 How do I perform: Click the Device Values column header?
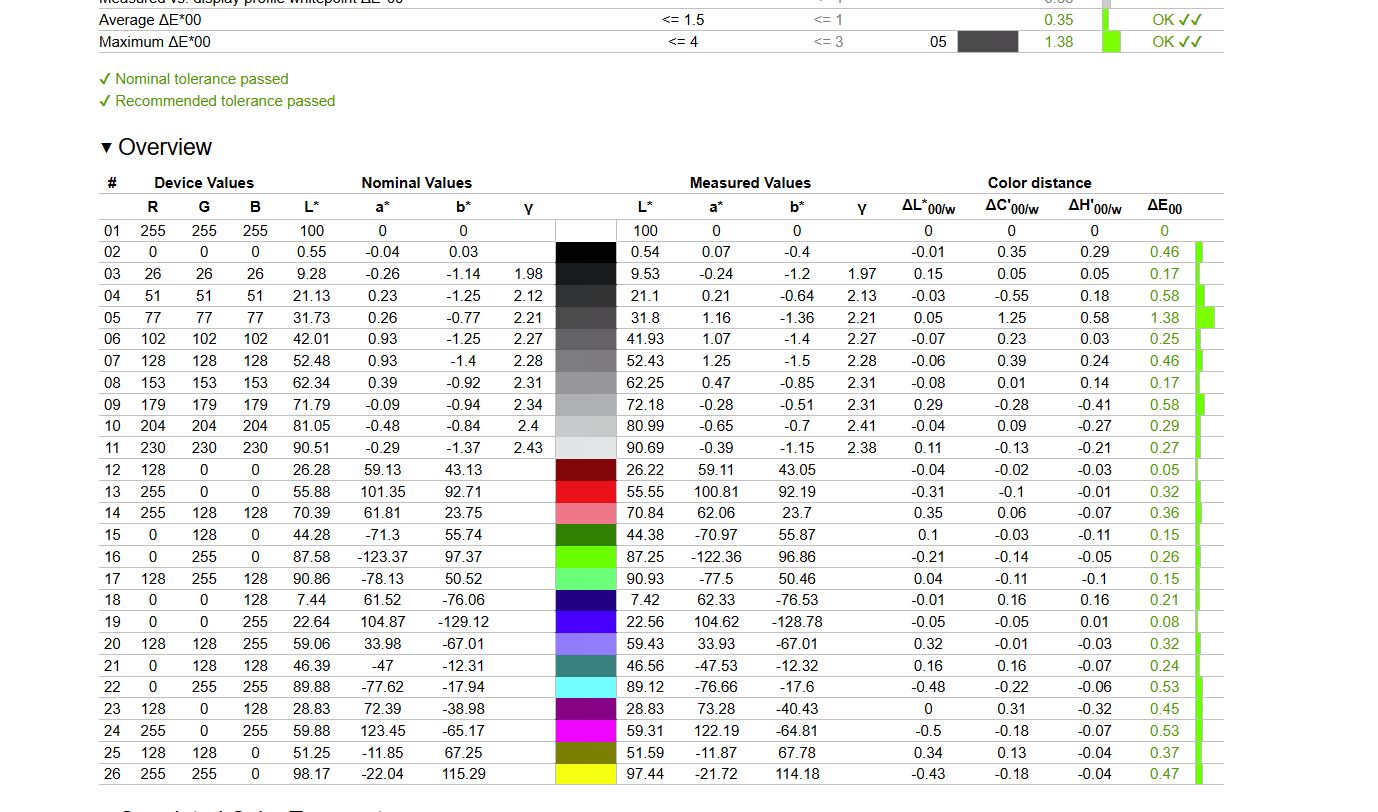(204, 183)
